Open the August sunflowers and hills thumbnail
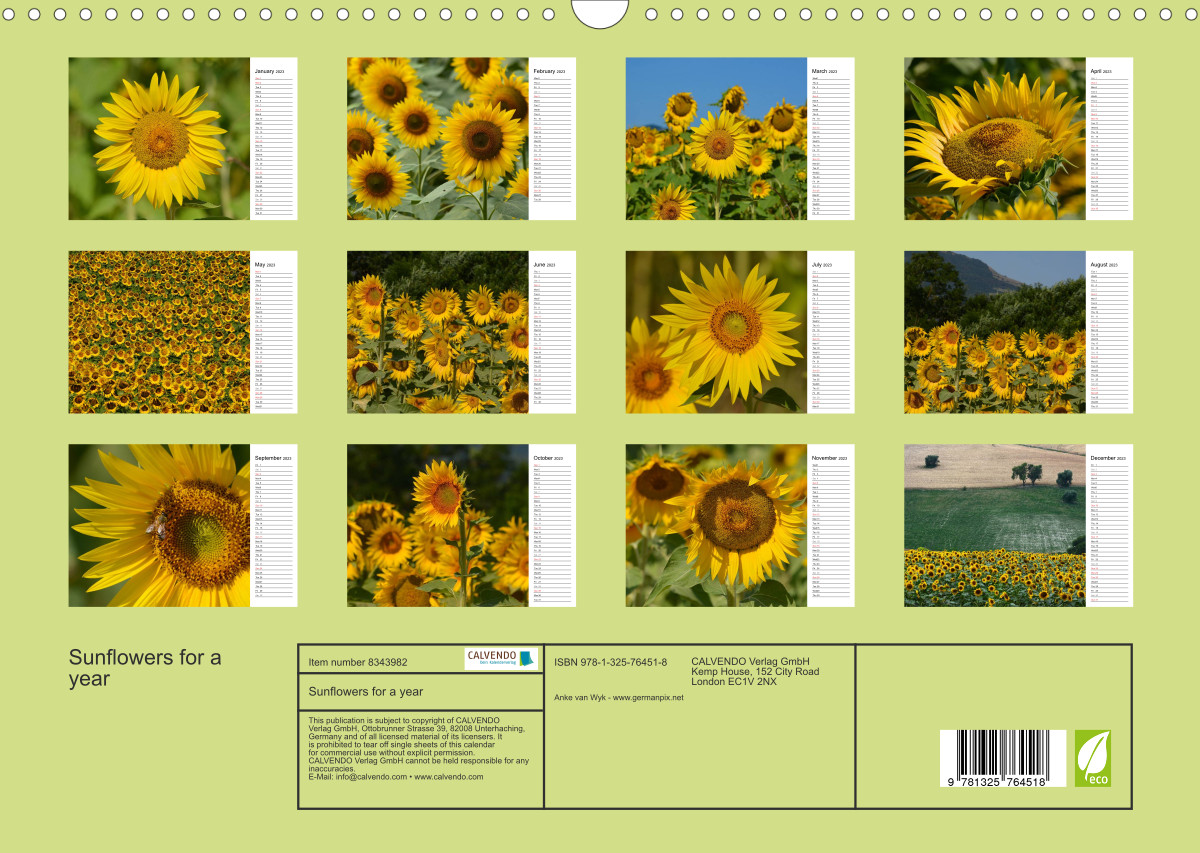Image resolution: width=1200 pixels, height=853 pixels. point(995,332)
